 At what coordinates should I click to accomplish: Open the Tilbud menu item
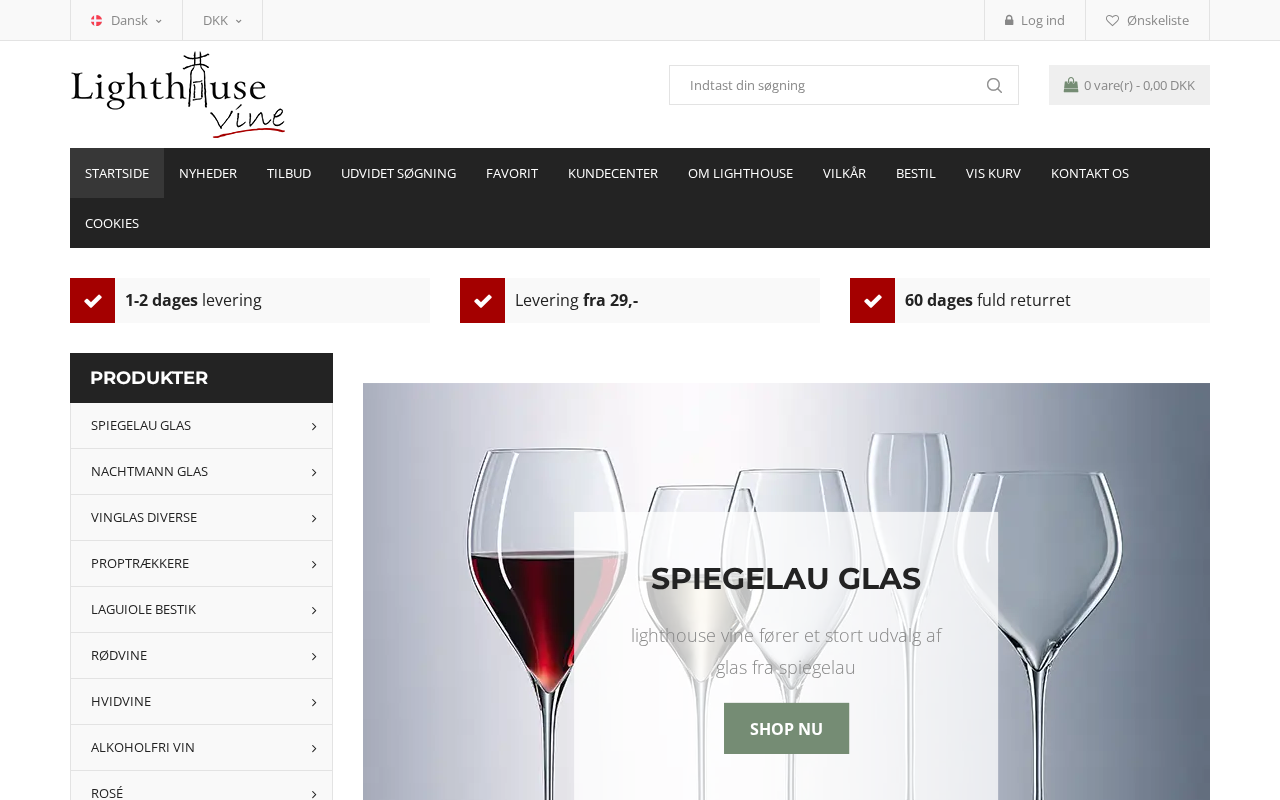(x=289, y=173)
